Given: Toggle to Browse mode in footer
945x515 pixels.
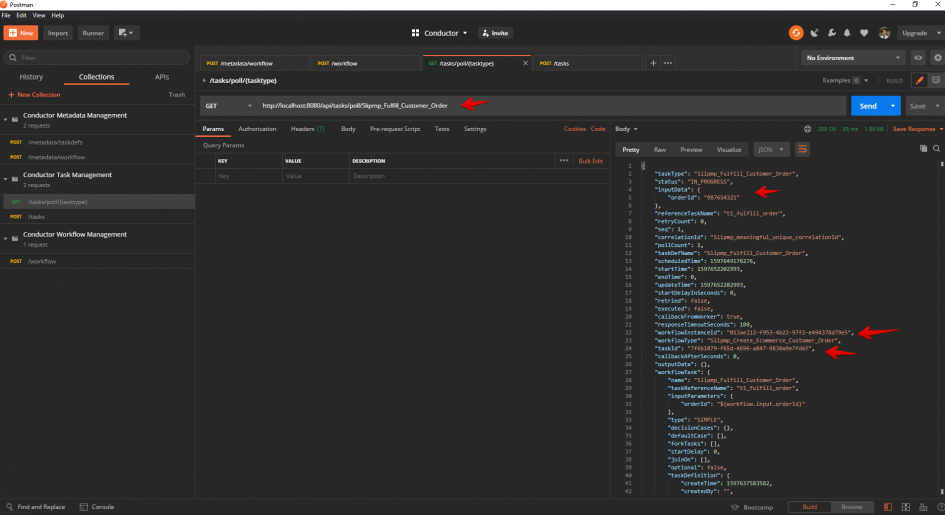Looking at the screenshot, I should coord(851,507).
